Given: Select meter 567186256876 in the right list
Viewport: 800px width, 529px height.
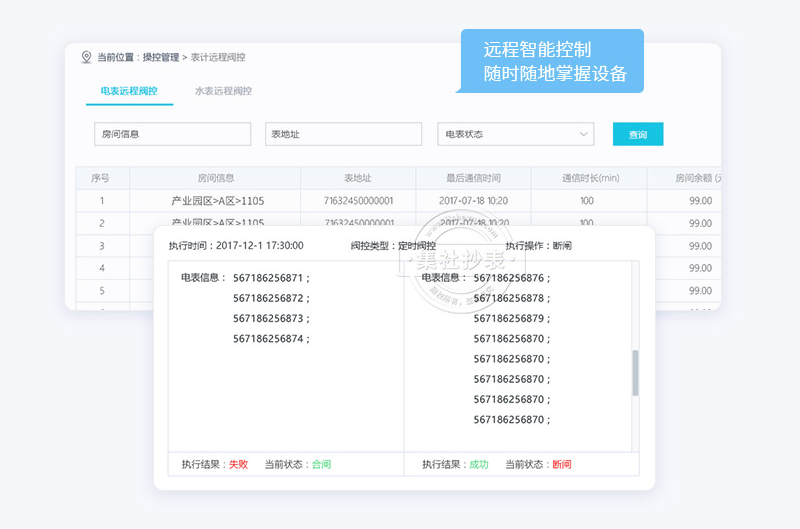Looking at the screenshot, I should tap(511, 278).
